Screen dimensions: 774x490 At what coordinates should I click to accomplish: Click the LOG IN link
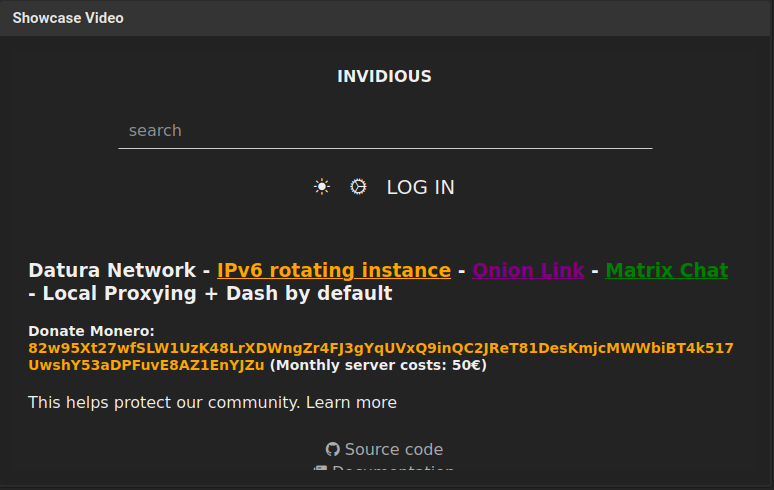[x=421, y=188]
